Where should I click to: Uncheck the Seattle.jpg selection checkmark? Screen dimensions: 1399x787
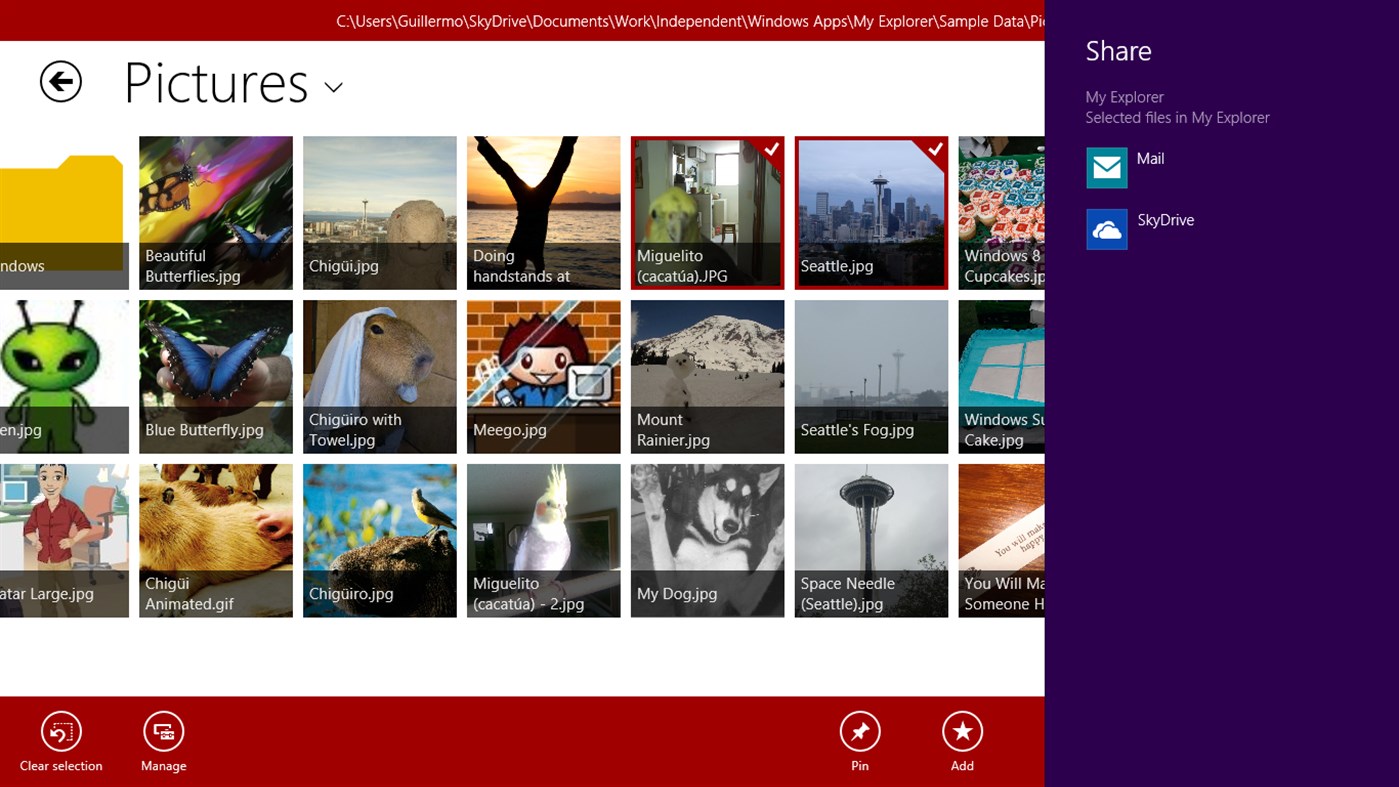[934, 149]
